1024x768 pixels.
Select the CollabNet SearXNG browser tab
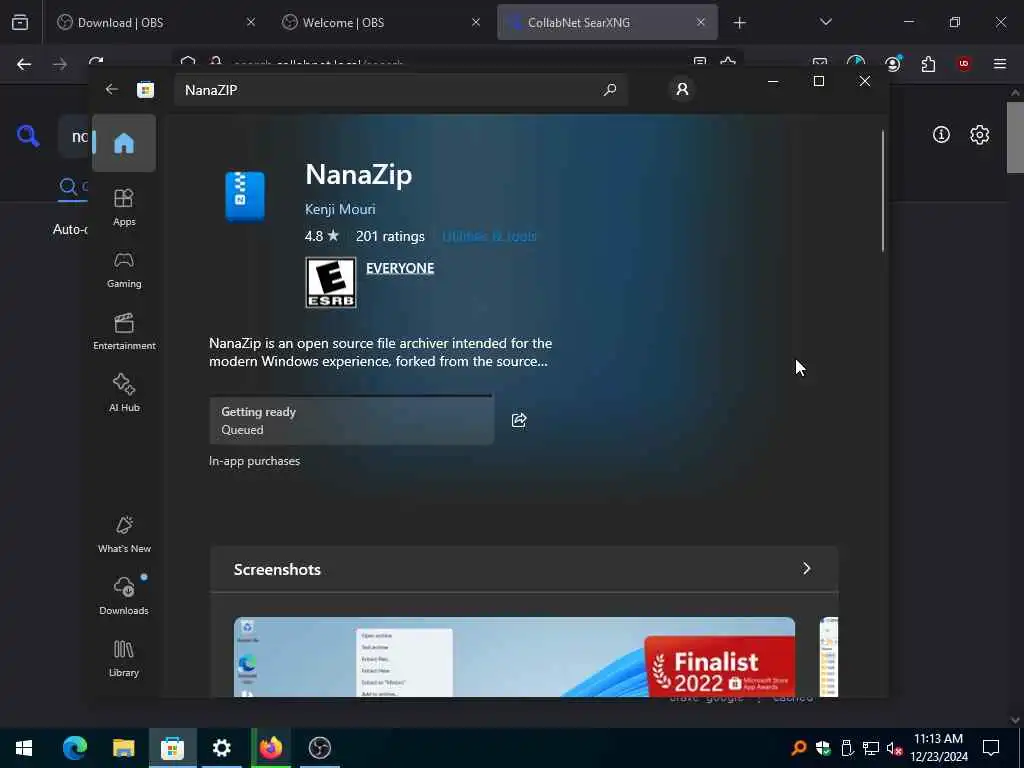[607, 23]
